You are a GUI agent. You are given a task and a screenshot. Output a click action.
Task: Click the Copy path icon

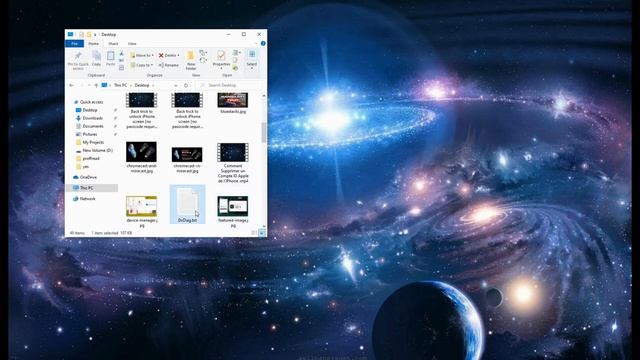coord(121,60)
